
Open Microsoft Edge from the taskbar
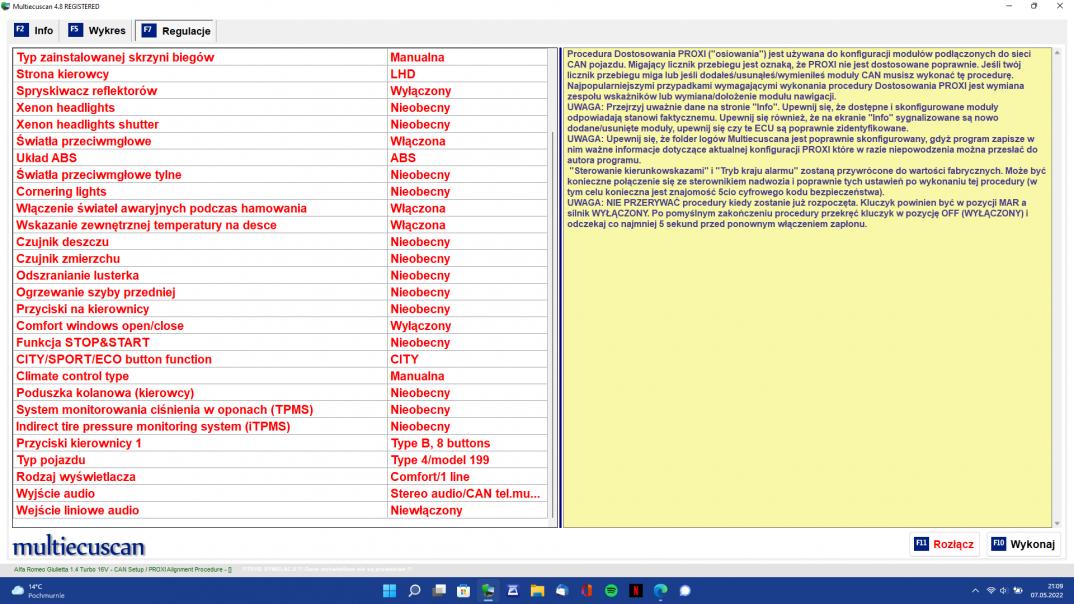pos(660,590)
